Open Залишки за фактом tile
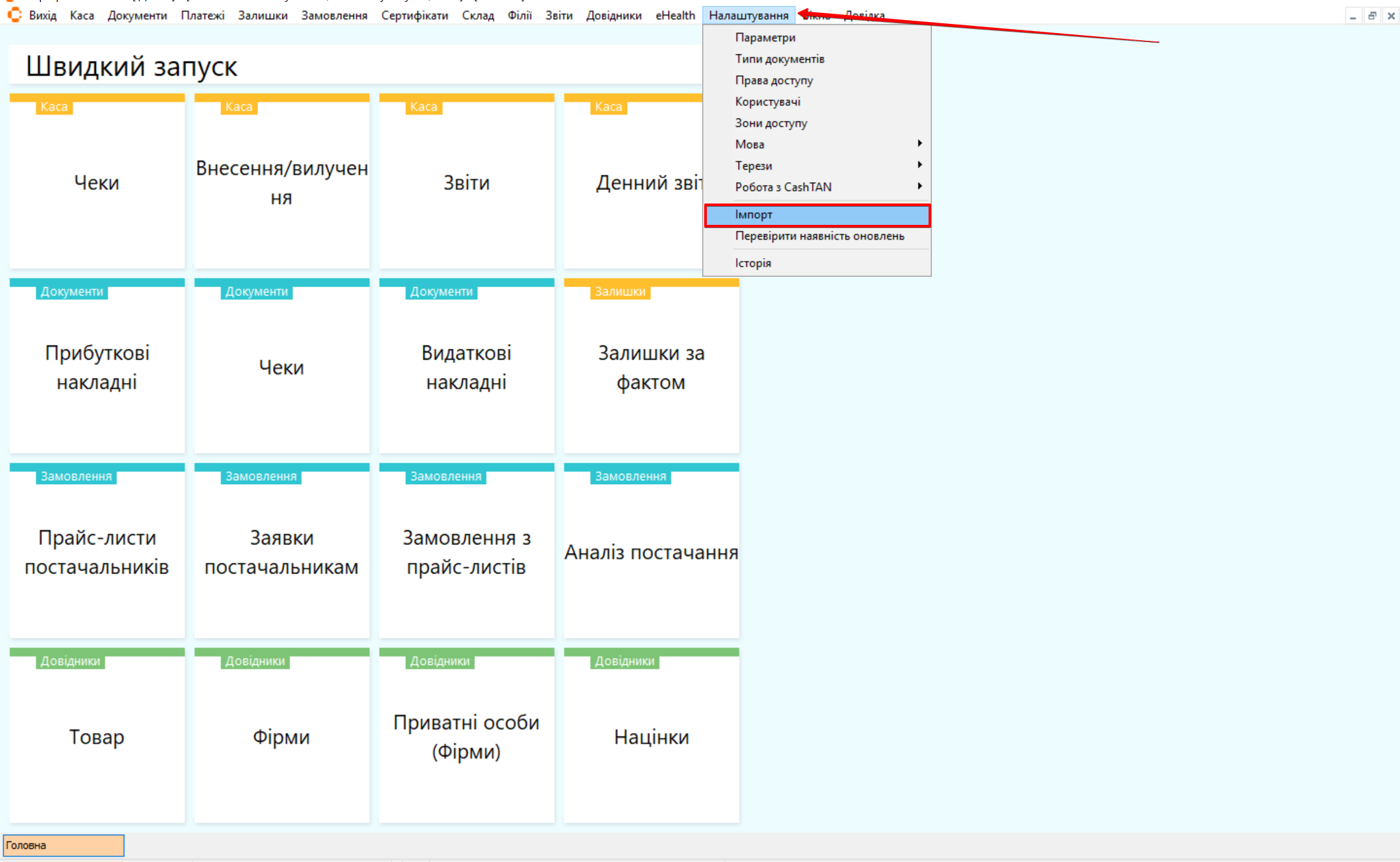Image resolution: width=1400 pixels, height=862 pixels. click(x=651, y=367)
